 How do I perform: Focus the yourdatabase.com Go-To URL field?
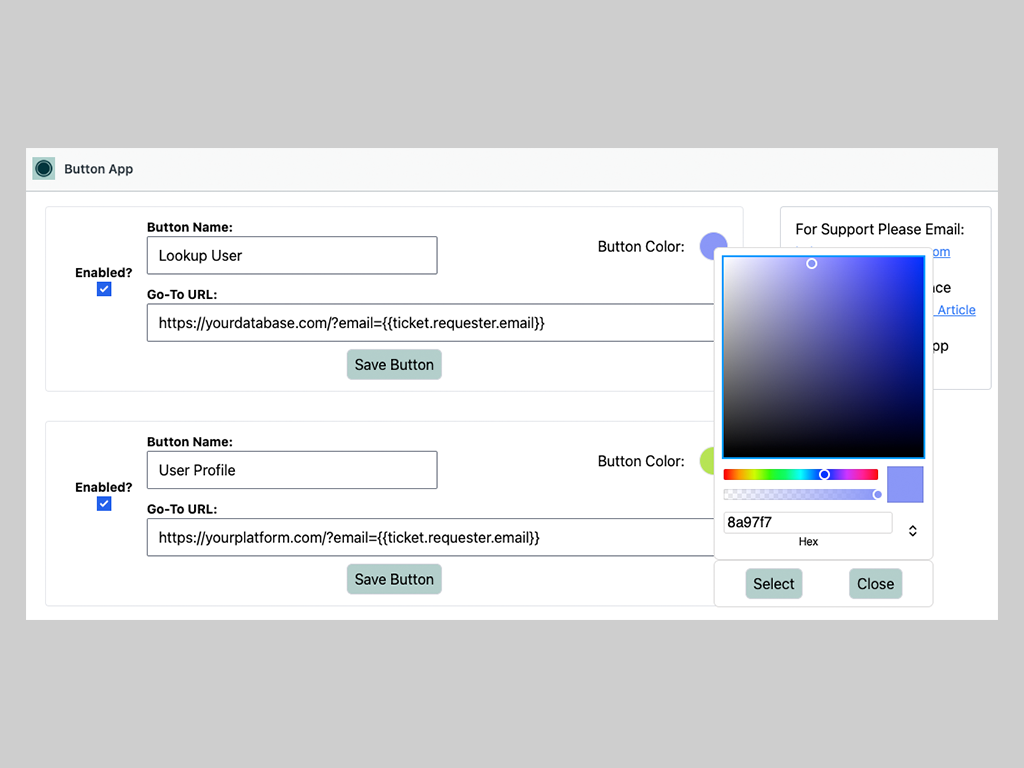(430, 323)
